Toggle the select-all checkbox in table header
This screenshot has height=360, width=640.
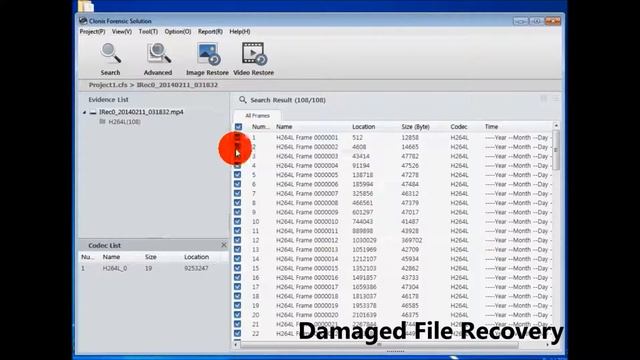pos(238,127)
